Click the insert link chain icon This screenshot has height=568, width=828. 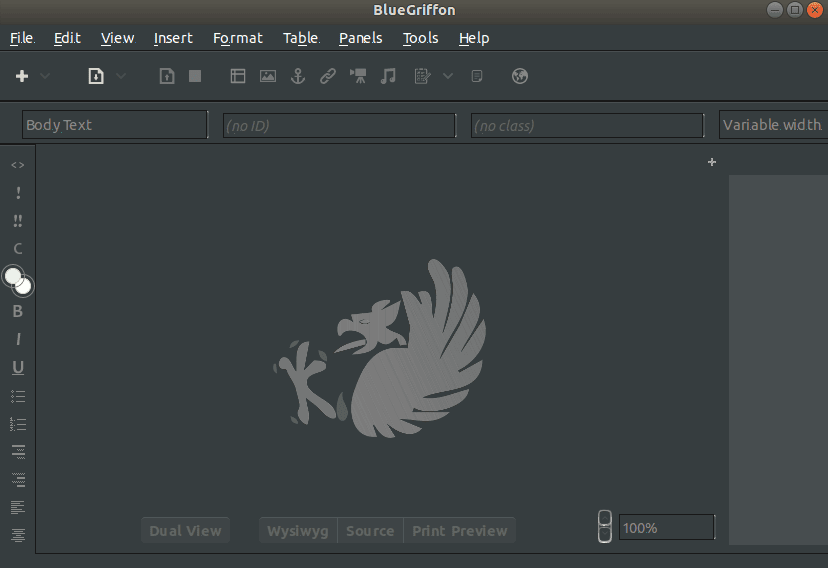(x=327, y=76)
